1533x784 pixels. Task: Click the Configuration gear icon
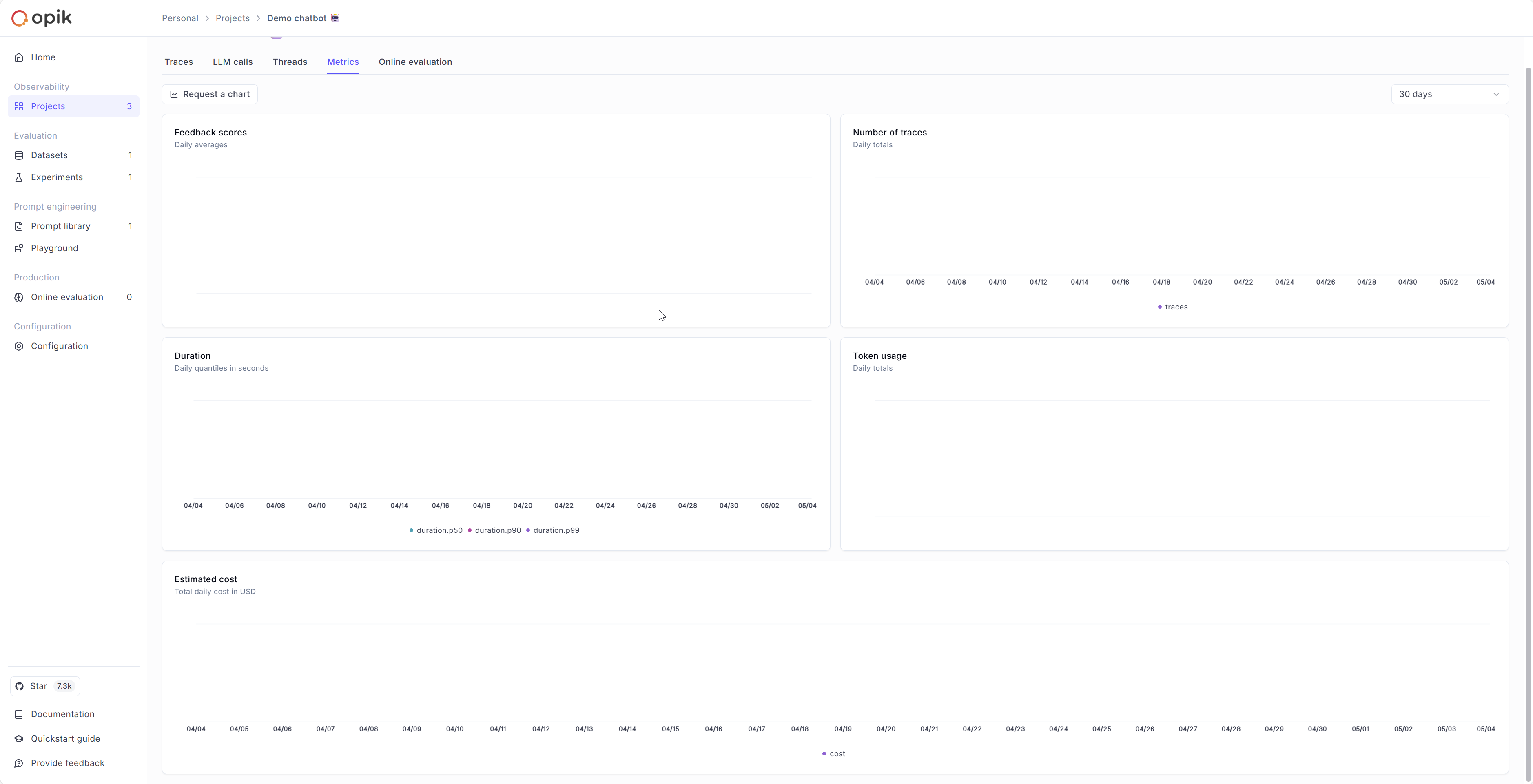click(x=19, y=346)
